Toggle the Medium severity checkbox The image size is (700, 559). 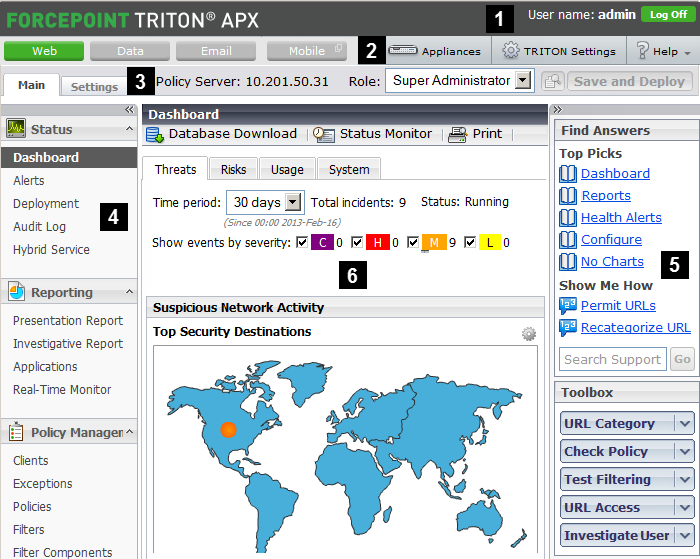[x=413, y=242]
